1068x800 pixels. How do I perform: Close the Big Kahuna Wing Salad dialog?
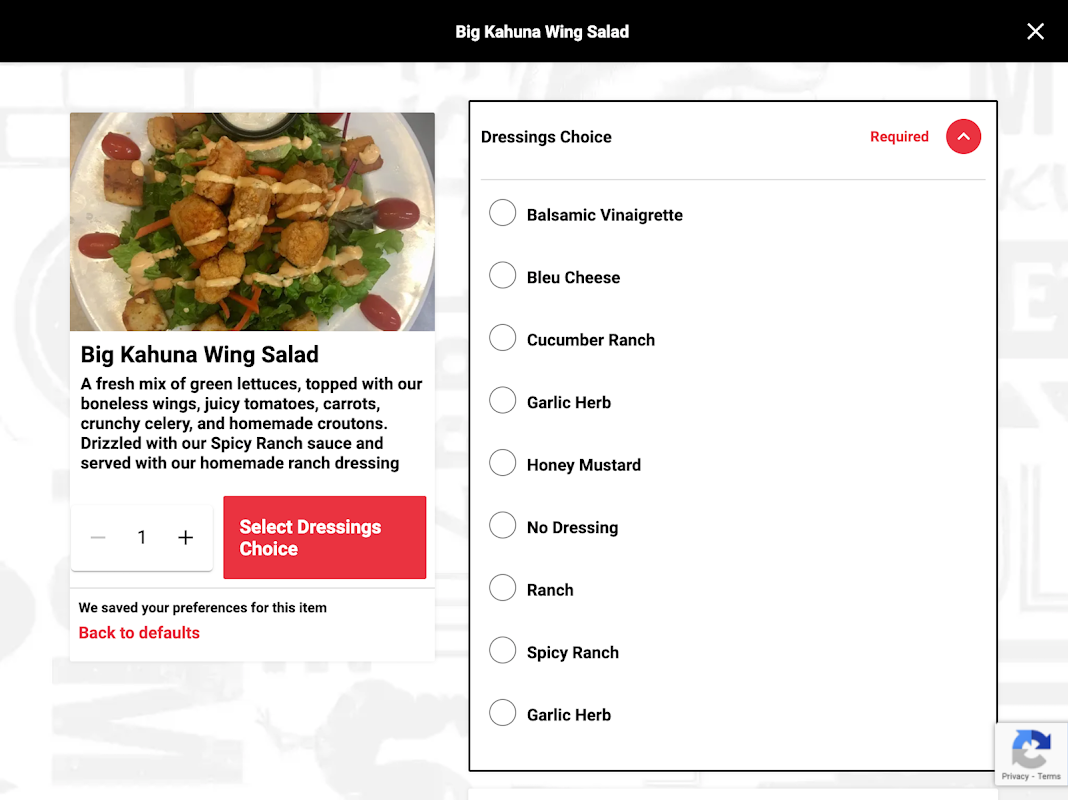pyautogui.click(x=1035, y=31)
